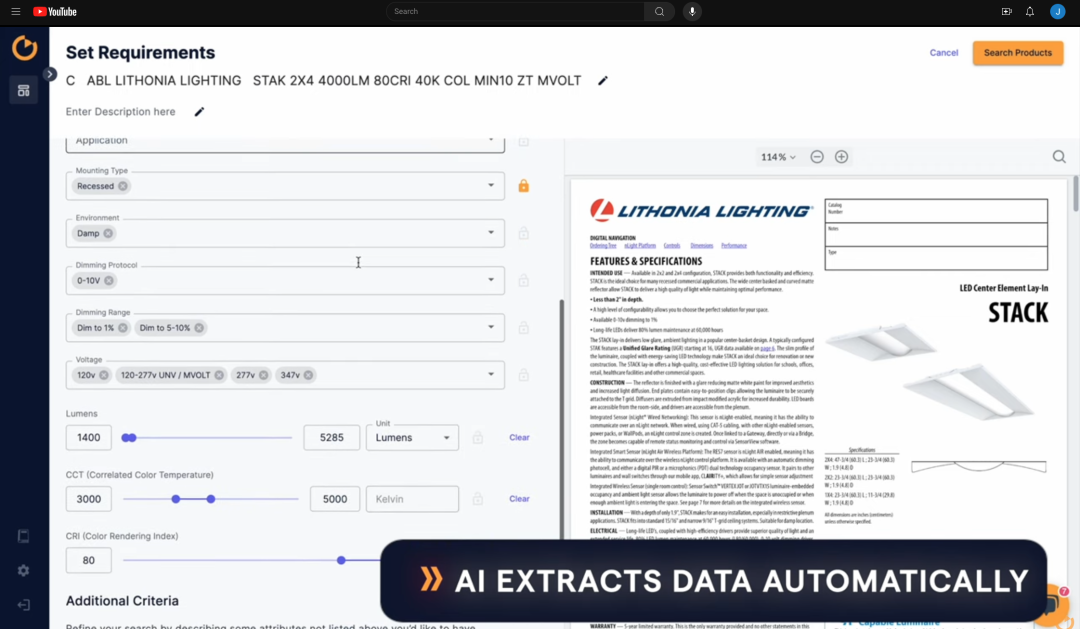Open the nLight Platform navigation link
The image size is (1080, 629).
tap(640, 246)
